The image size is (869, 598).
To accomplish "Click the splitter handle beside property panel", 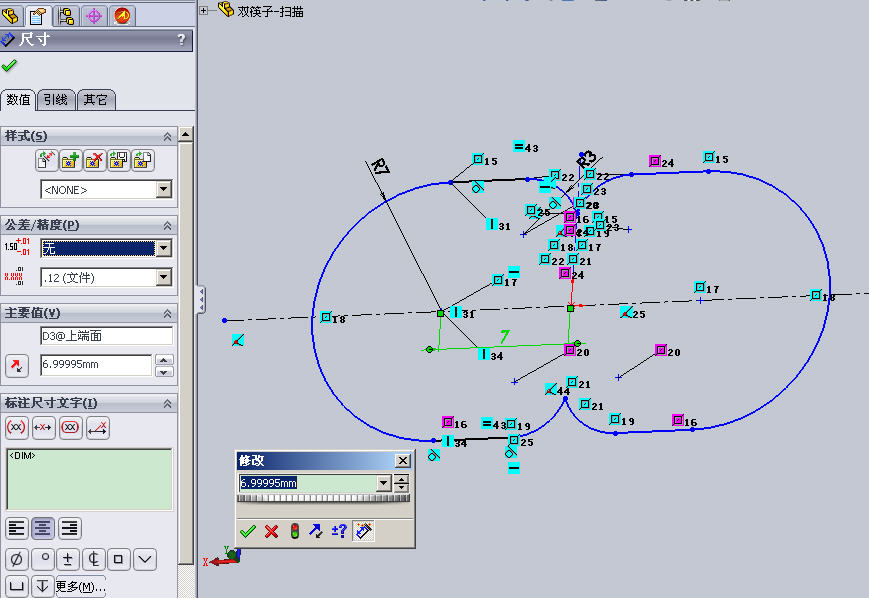I will click(x=202, y=300).
